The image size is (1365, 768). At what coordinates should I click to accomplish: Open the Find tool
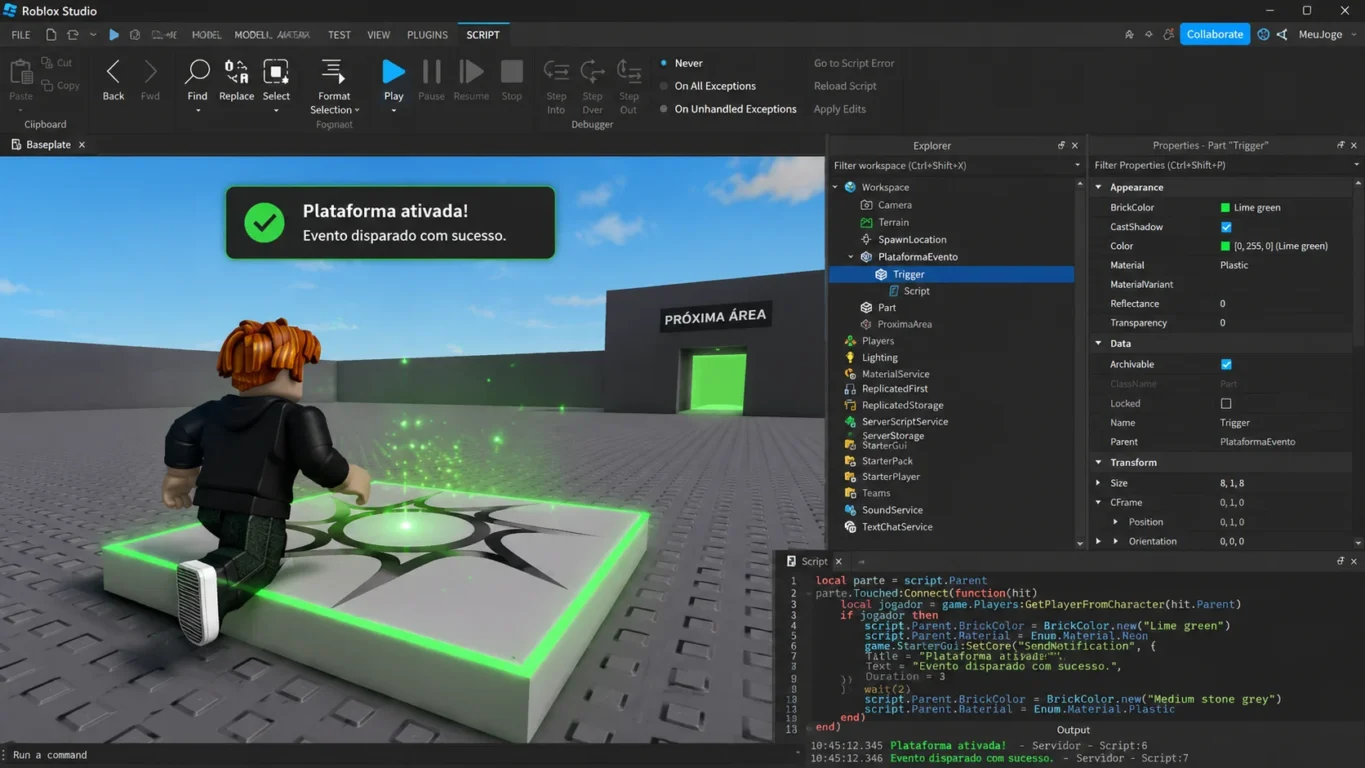click(197, 71)
